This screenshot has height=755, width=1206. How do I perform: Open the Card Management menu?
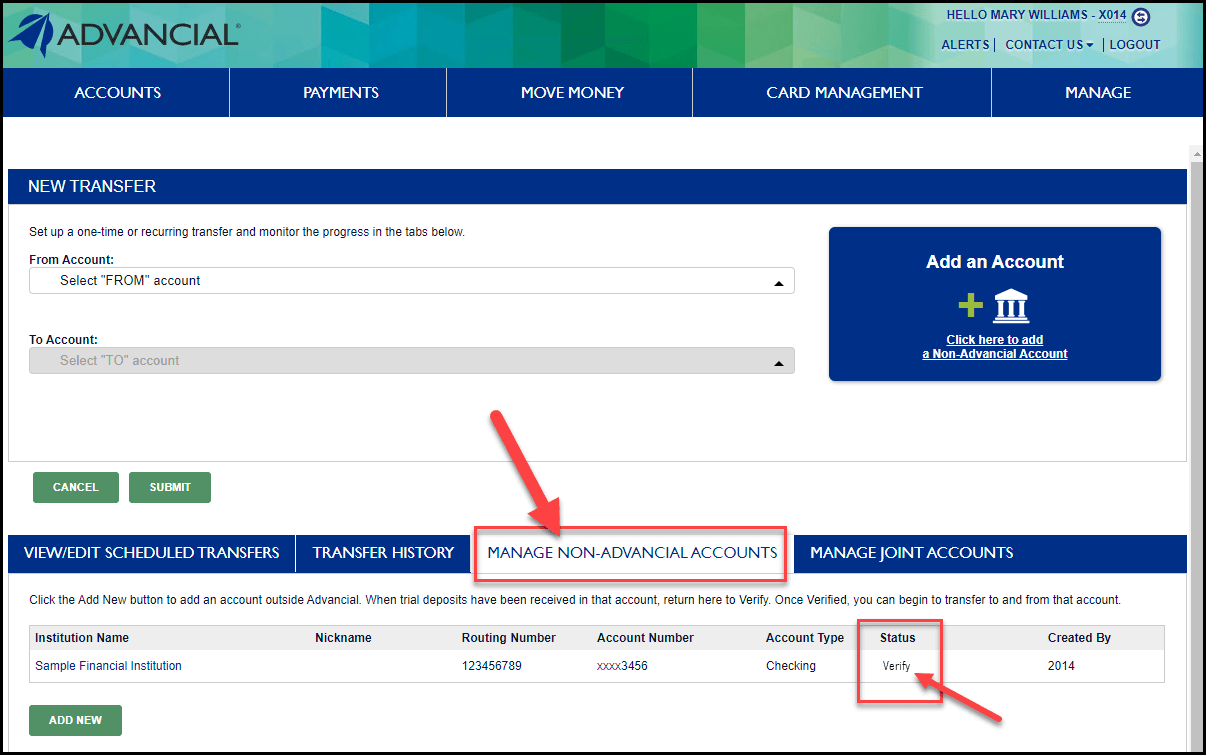(x=844, y=93)
